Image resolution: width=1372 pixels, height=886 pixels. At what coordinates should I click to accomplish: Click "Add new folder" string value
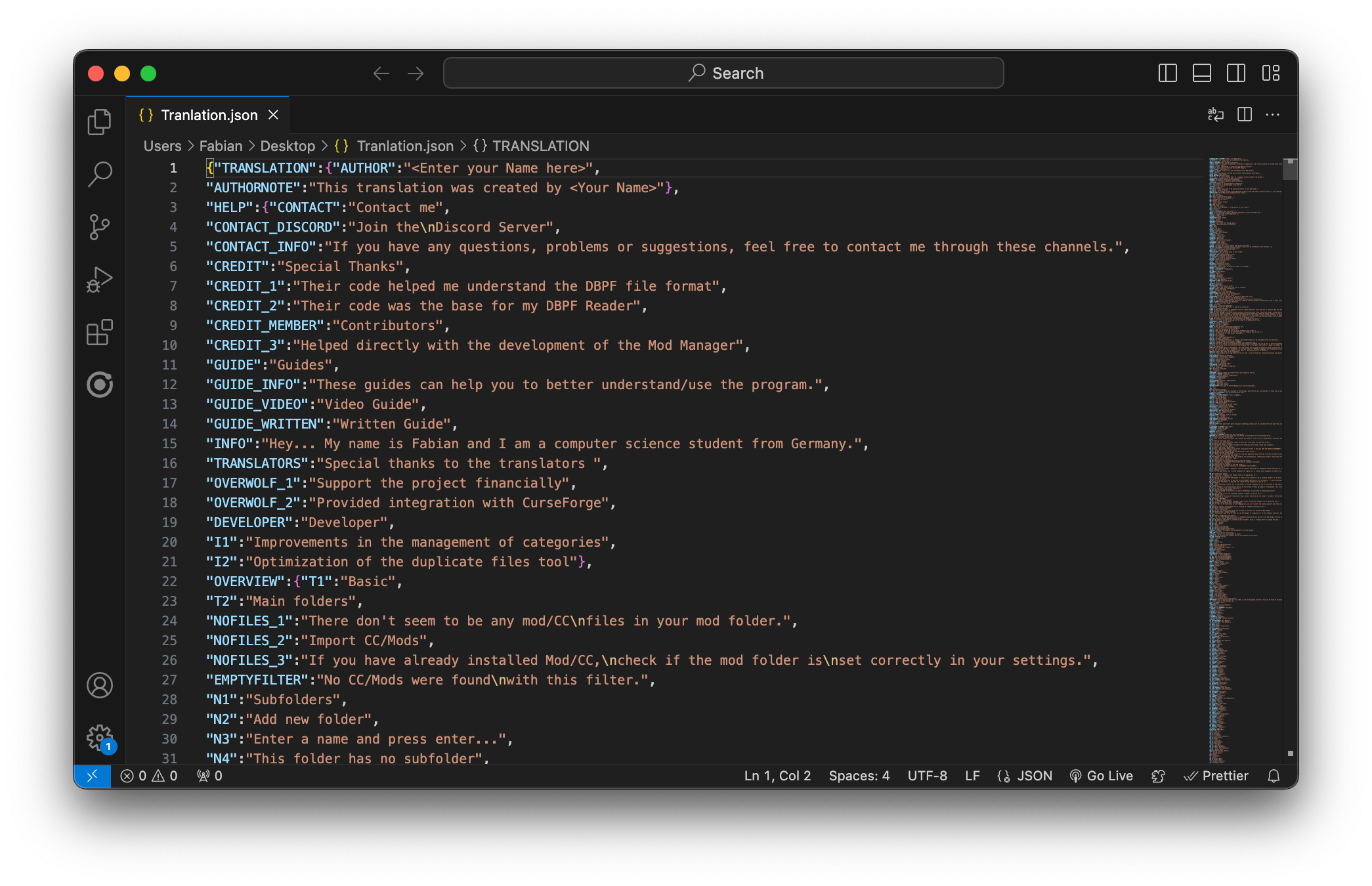309,719
